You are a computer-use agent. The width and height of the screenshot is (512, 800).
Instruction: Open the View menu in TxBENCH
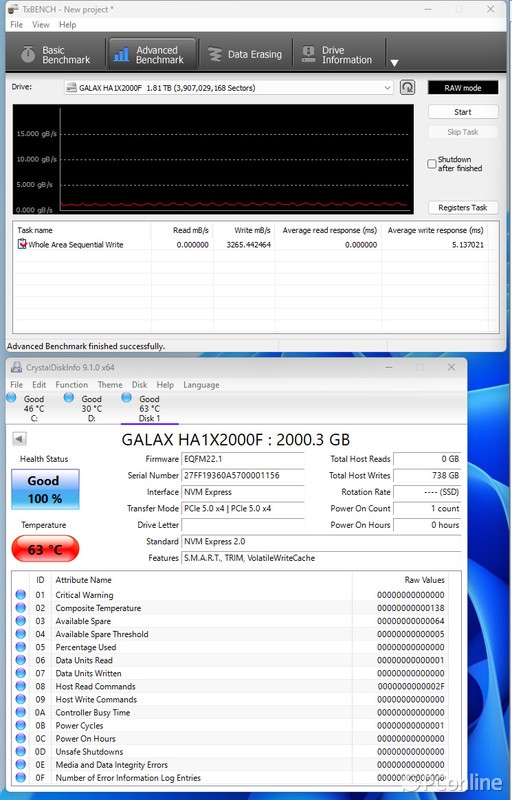pyautogui.click(x=40, y=24)
